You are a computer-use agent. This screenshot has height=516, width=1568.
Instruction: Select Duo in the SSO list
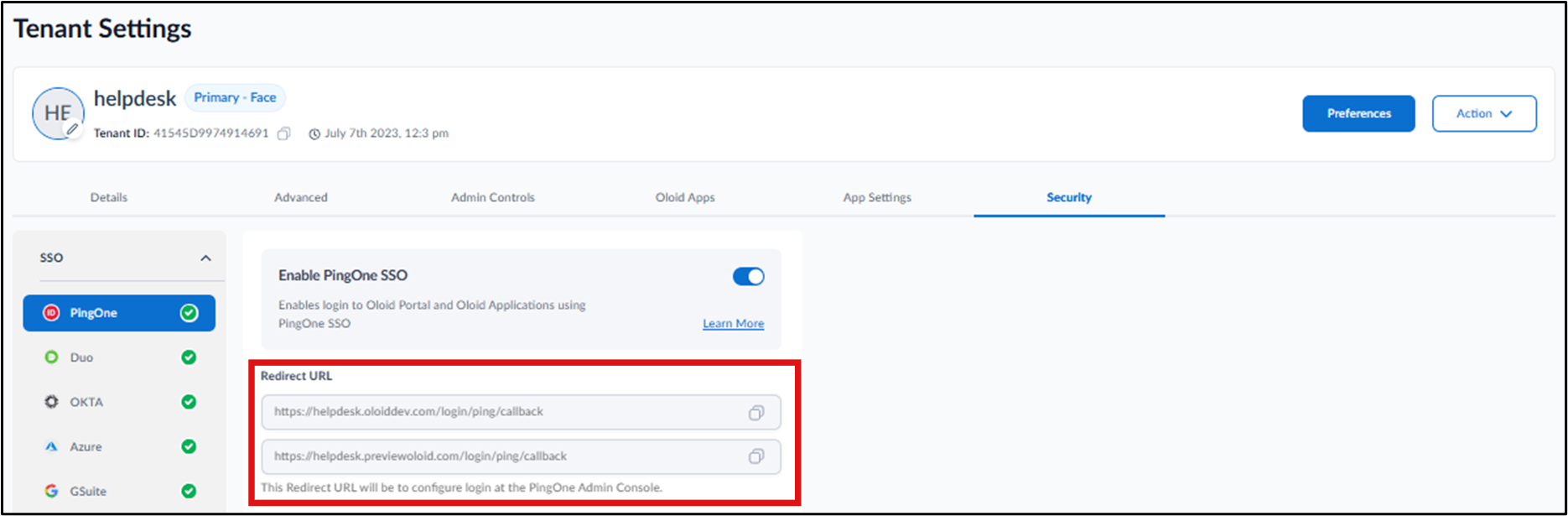(119, 357)
